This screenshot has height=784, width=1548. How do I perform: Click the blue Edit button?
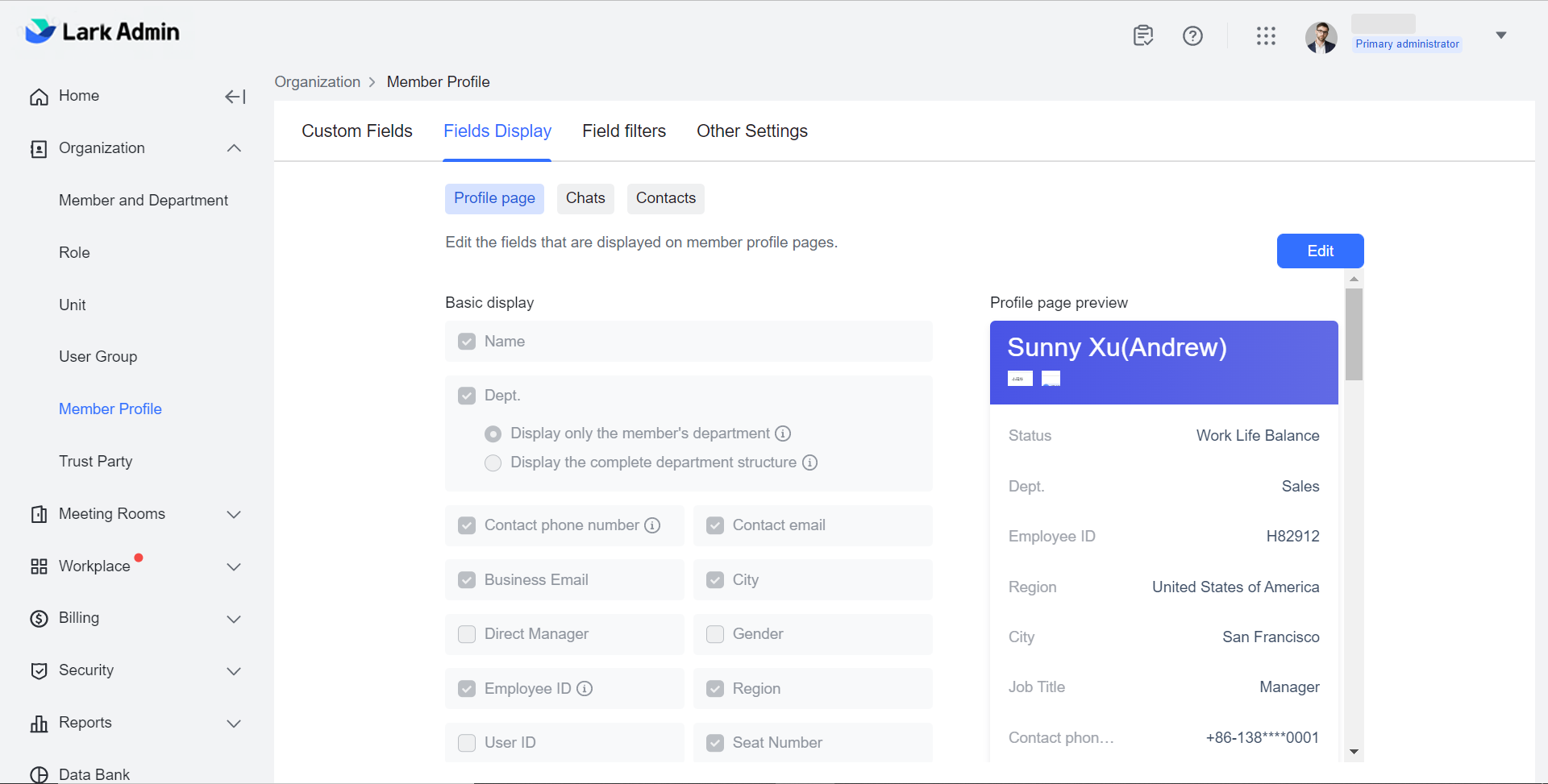click(1320, 251)
